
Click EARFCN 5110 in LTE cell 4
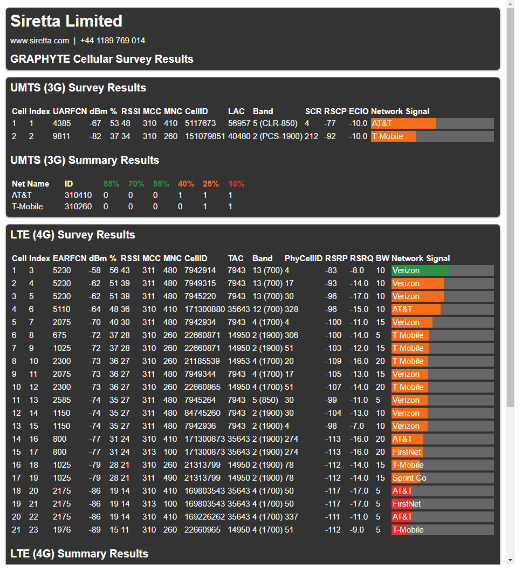[62, 309]
